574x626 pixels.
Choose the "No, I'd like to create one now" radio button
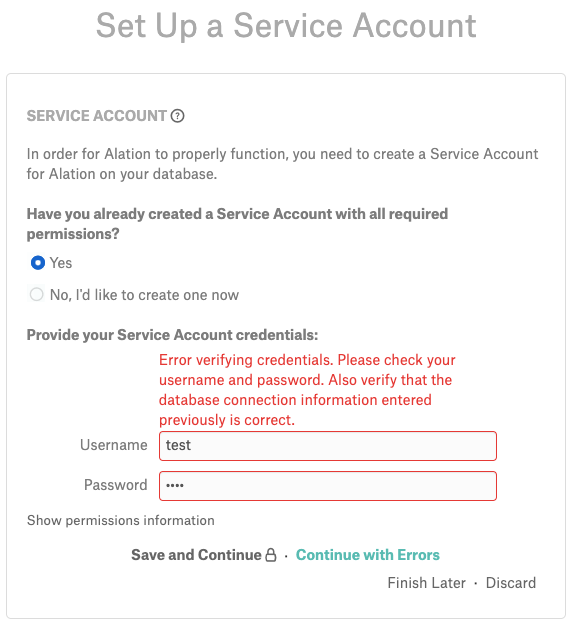[37, 295]
